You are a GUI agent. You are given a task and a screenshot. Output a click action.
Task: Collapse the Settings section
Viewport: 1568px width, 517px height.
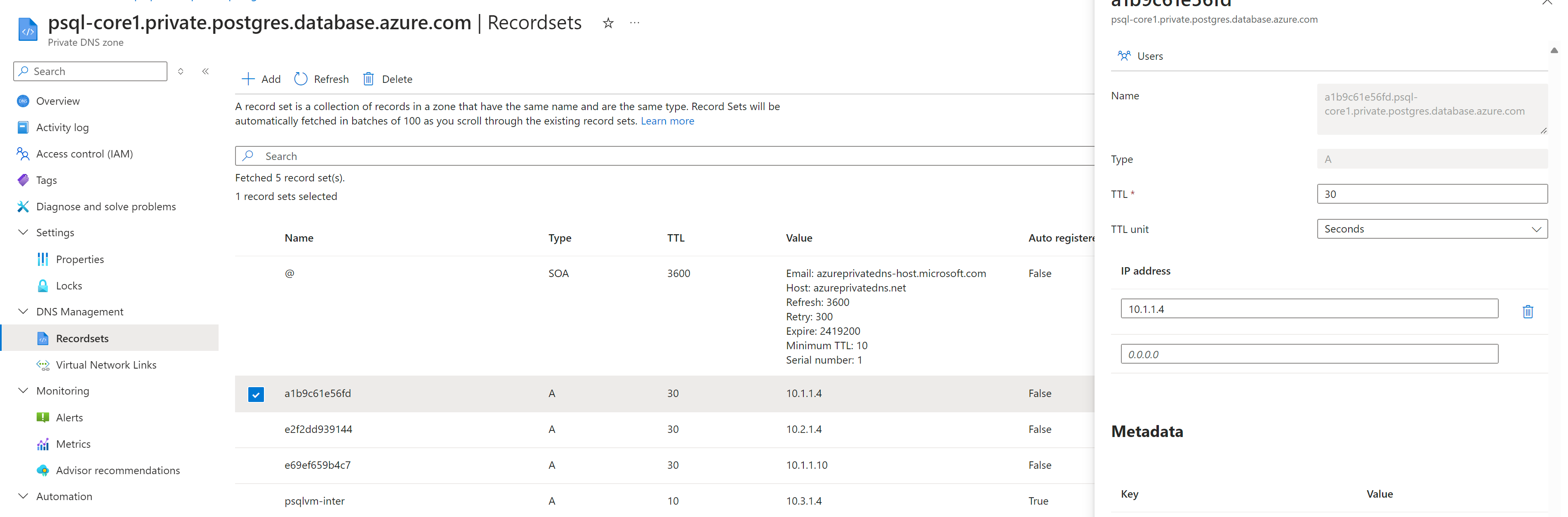[x=23, y=233]
